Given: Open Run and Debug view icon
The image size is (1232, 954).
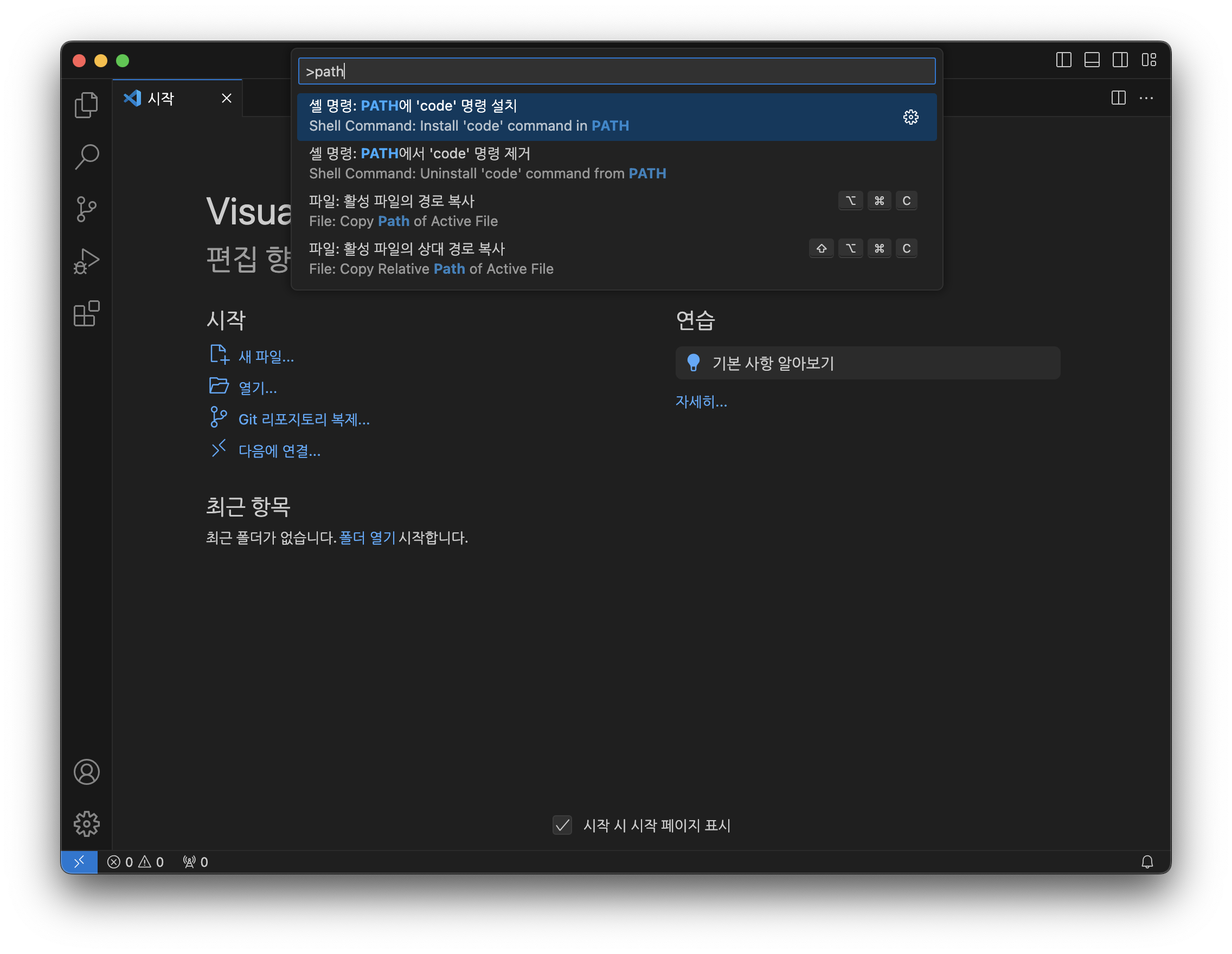Looking at the screenshot, I should point(86,262).
